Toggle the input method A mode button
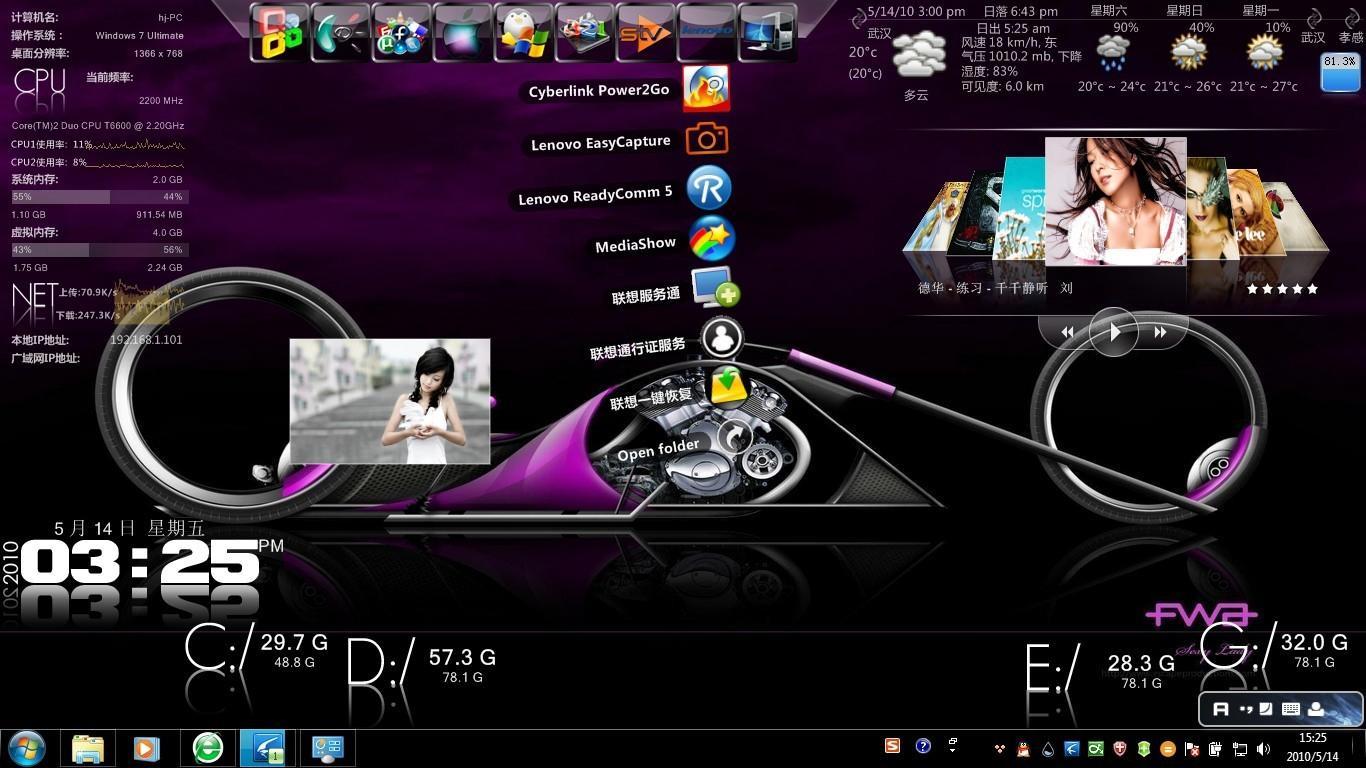Image resolution: width=1366 pixels, height=768 pixels. tap(1220, 709)
